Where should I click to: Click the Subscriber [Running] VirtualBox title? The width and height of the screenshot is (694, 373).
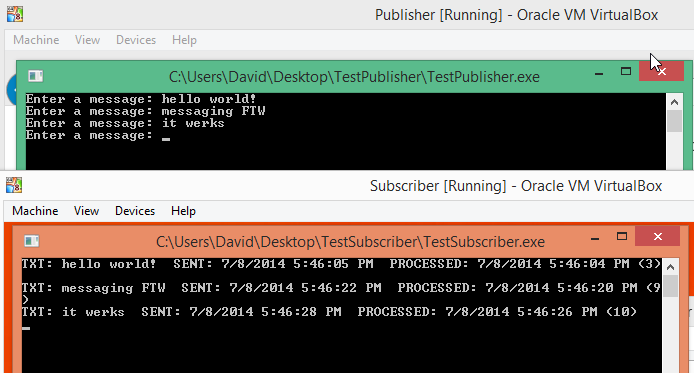tap(516, 186)
